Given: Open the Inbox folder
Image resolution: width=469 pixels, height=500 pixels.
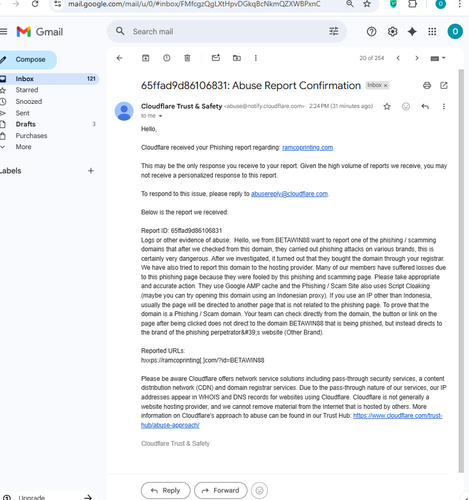Looking at the screenshot, I should tap(49, 79).
